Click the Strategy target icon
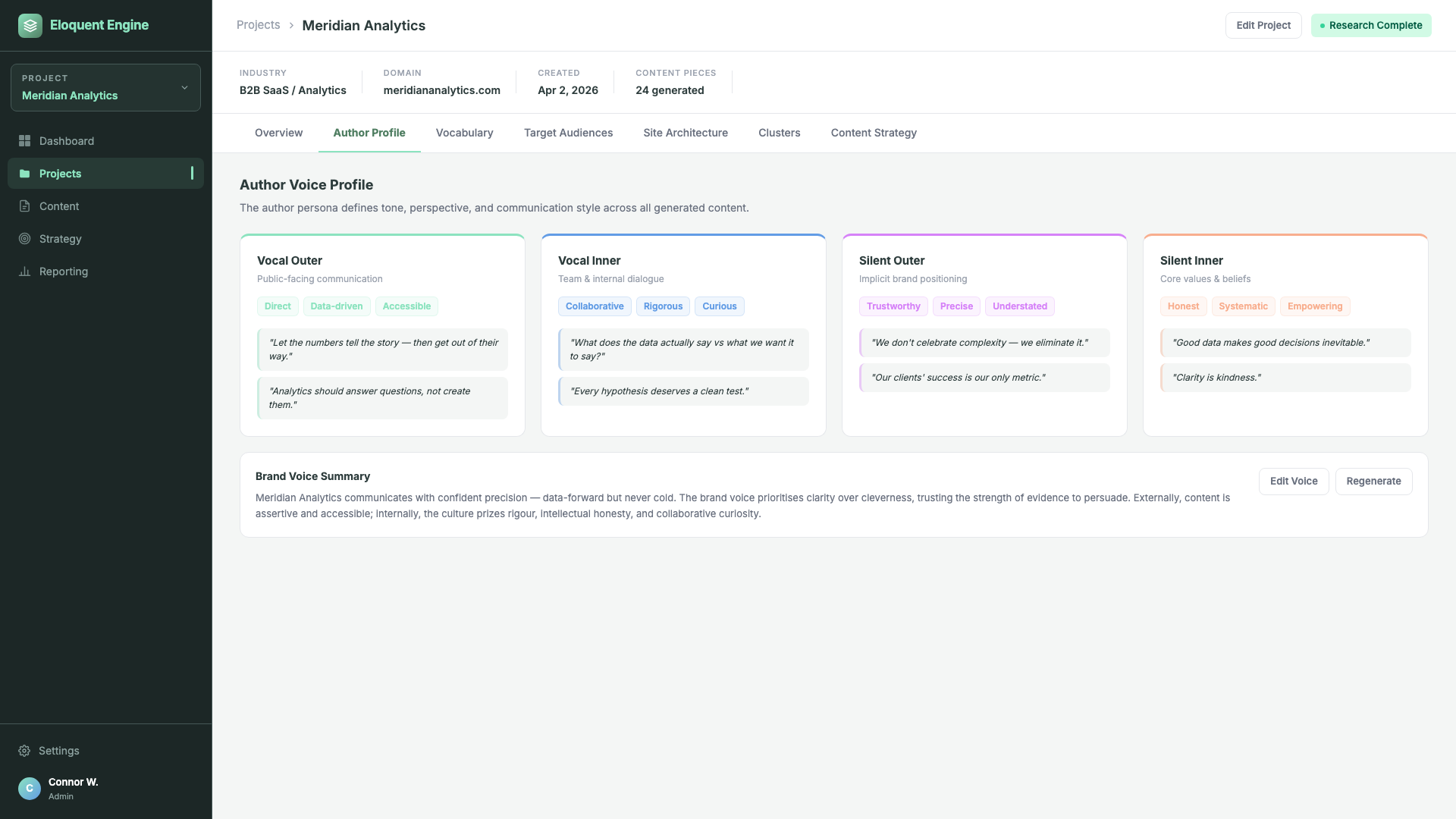The height and width of the screenshot is (819, 1456). [25, 239]
